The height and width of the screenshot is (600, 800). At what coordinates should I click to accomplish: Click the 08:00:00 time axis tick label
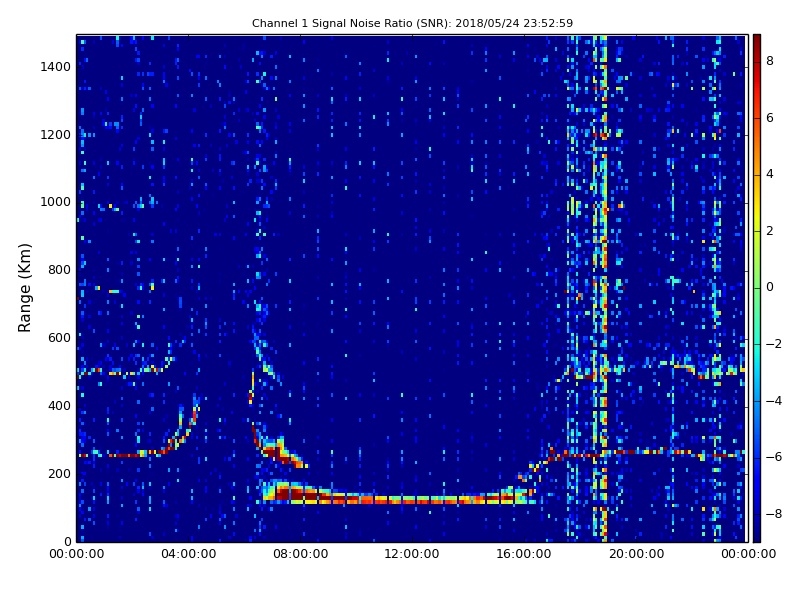coord(301,554)
